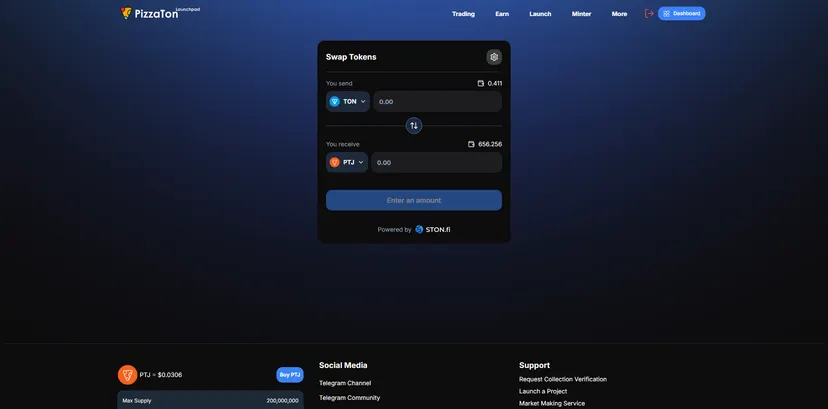This screenshot has width=828, height=409.
Task: Click the Enter an amount button
Action: (413, 201)
